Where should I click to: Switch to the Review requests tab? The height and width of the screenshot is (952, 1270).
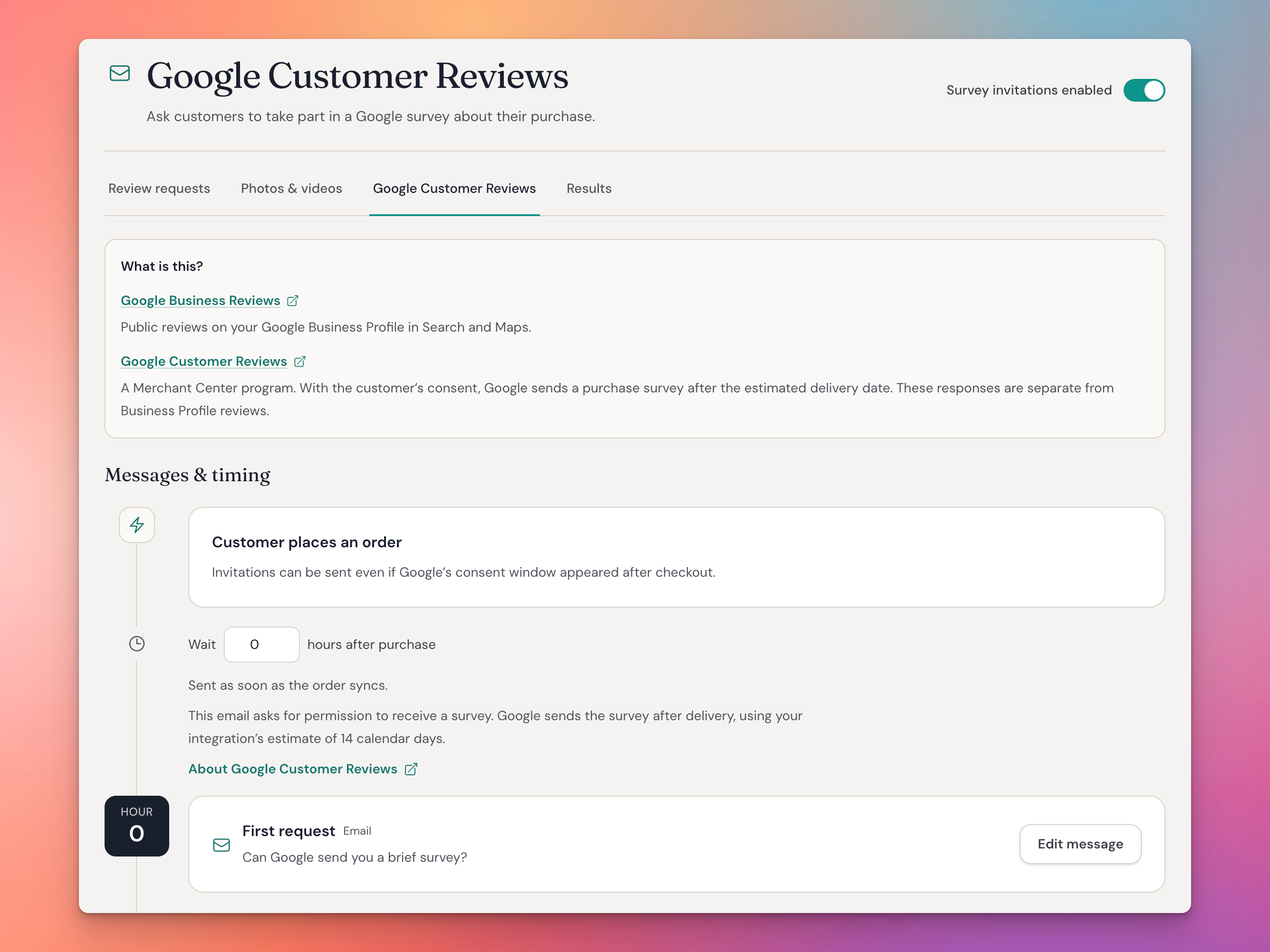[x=159, y=188]
